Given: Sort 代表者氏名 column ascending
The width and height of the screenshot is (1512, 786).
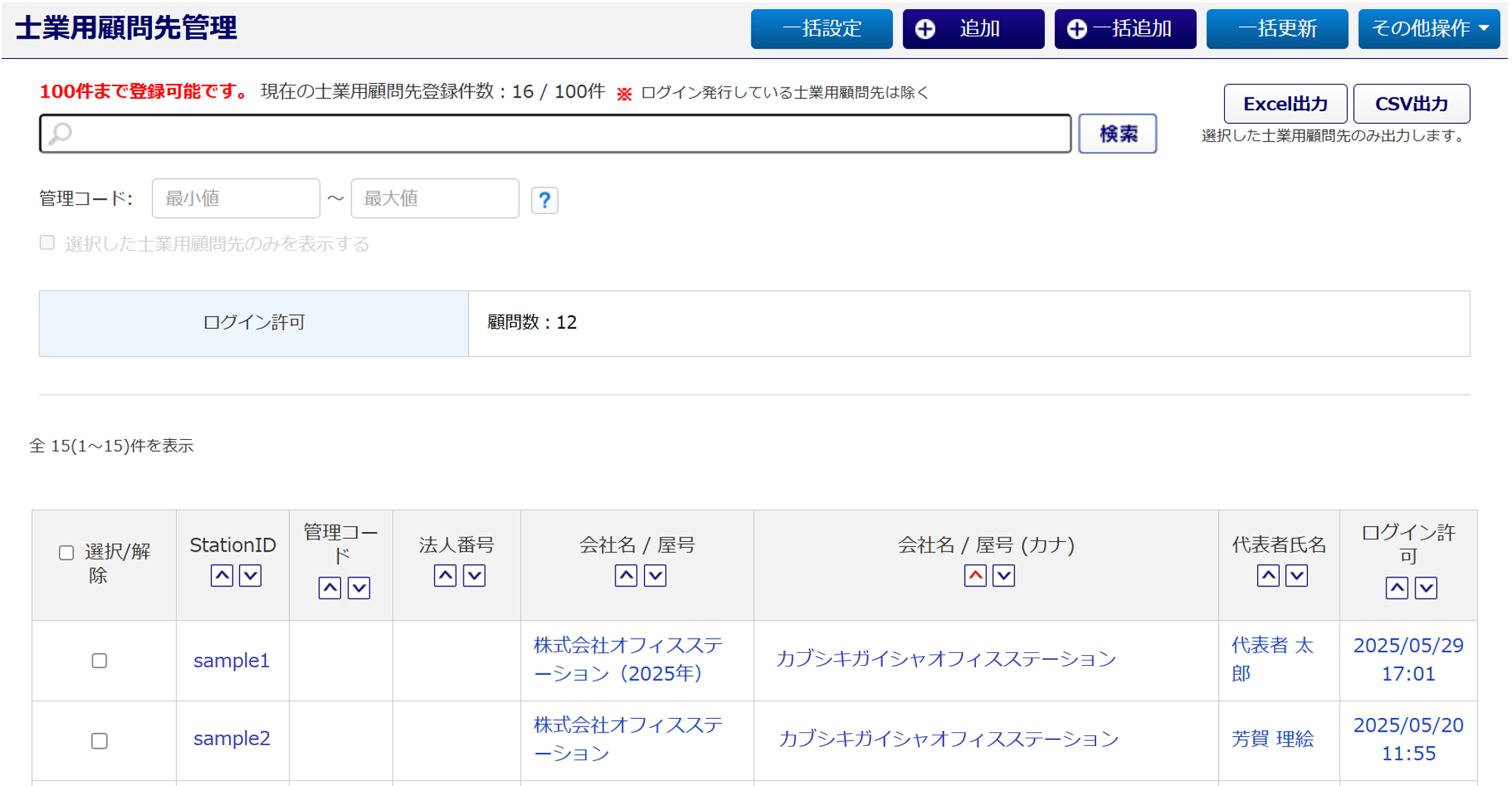Looking at the screenshot, I should [x=1268, y=576].
